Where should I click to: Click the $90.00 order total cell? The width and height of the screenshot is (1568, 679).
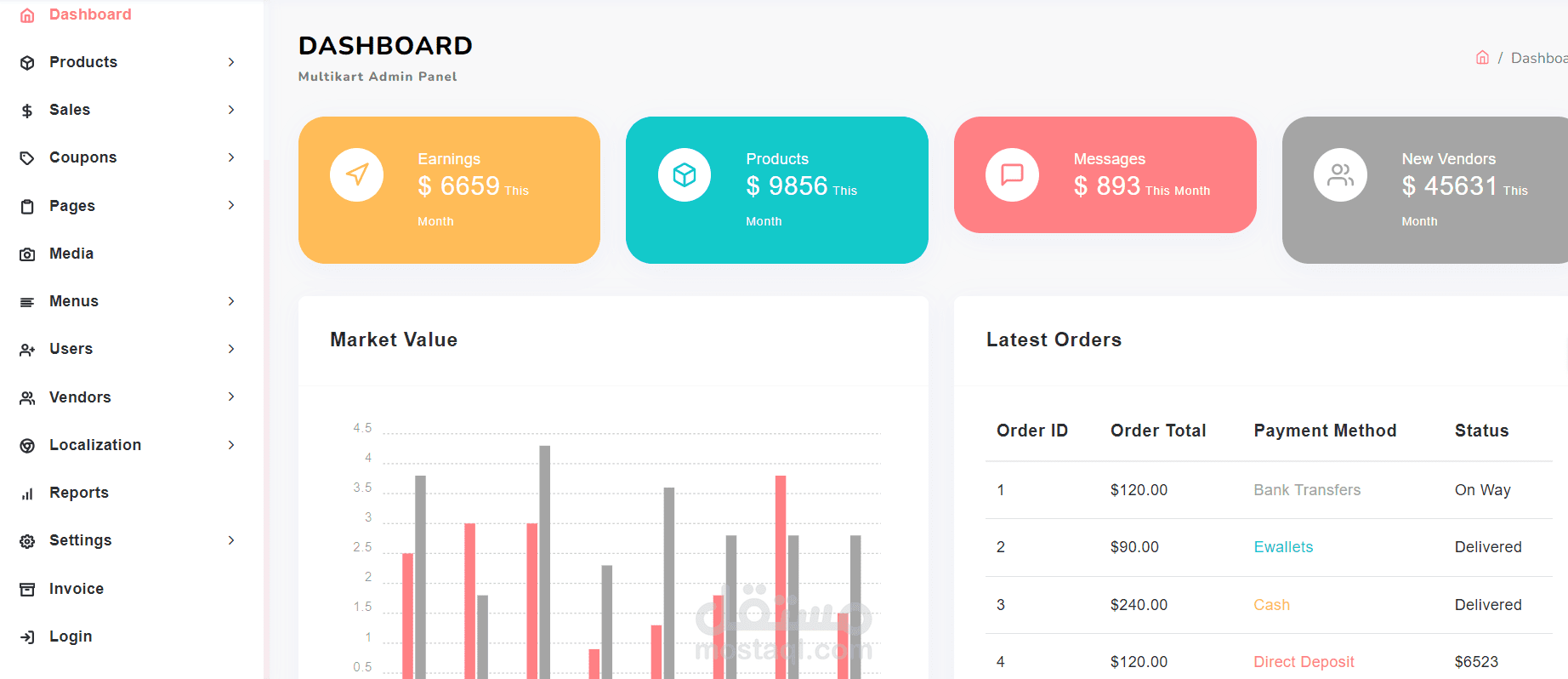[x=1134, y=547]
